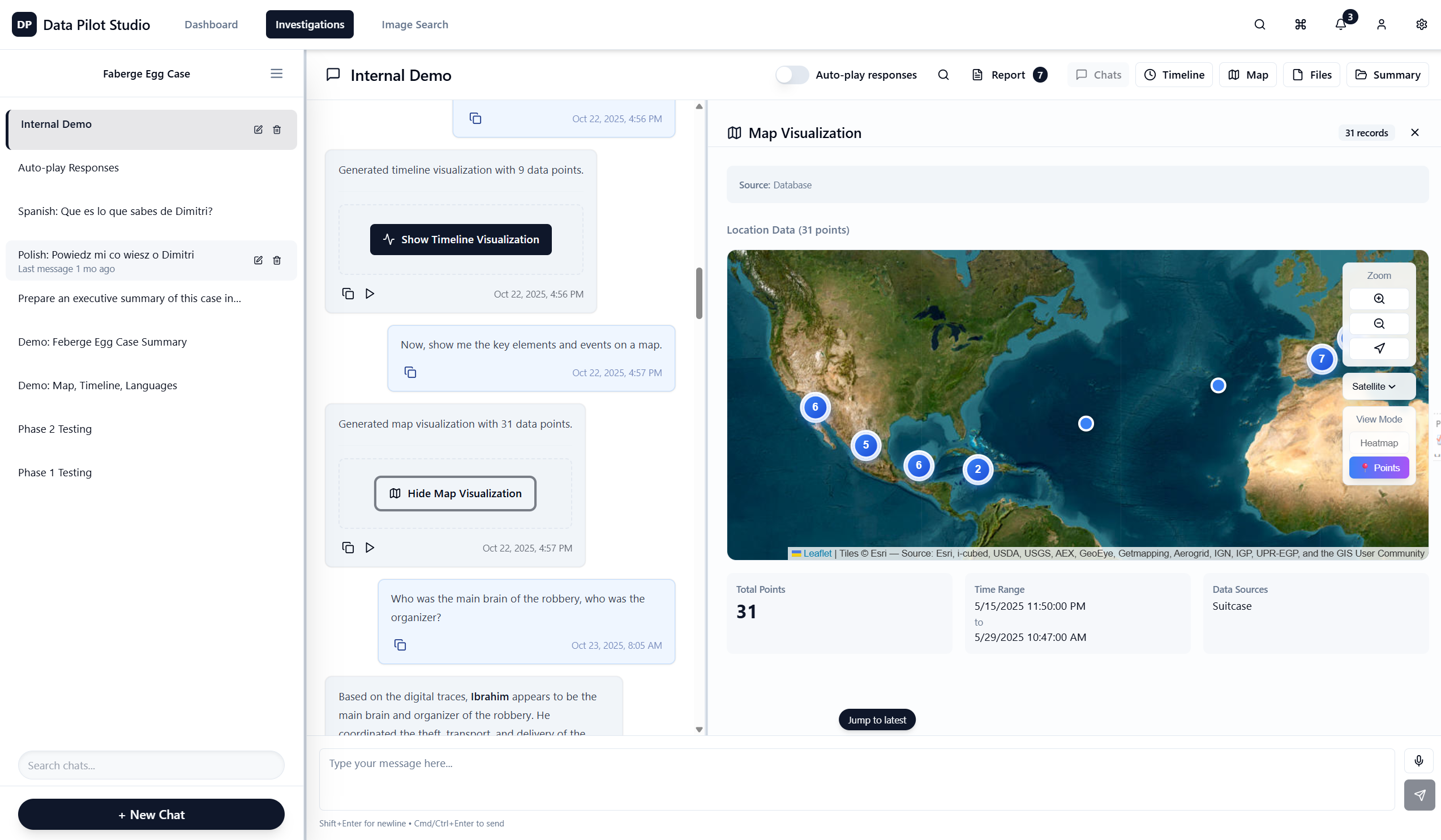
Task: Click the cluster marker labeled 7
Action: pyautogui.click(x=1322, y=359)
